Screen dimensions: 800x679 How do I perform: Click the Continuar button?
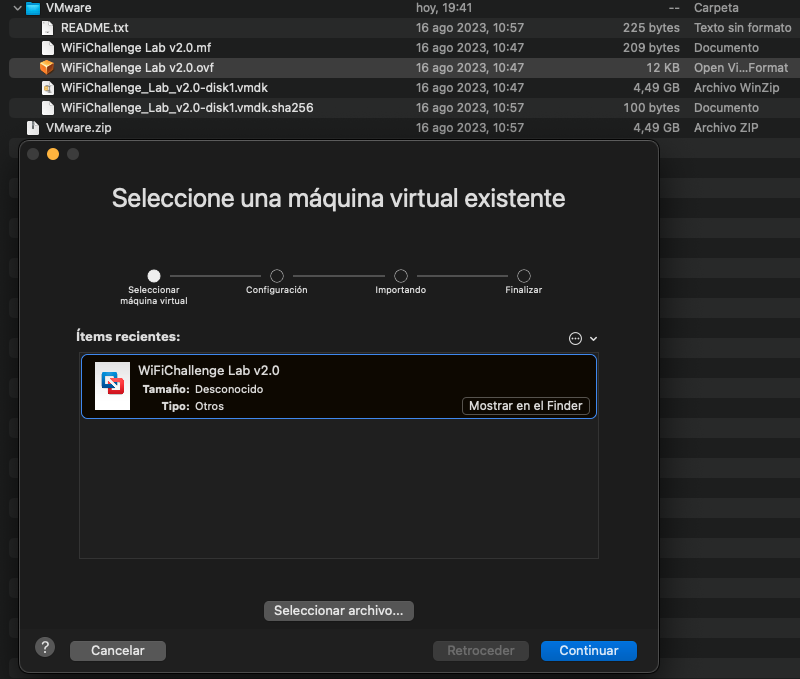tap(589, 651)
